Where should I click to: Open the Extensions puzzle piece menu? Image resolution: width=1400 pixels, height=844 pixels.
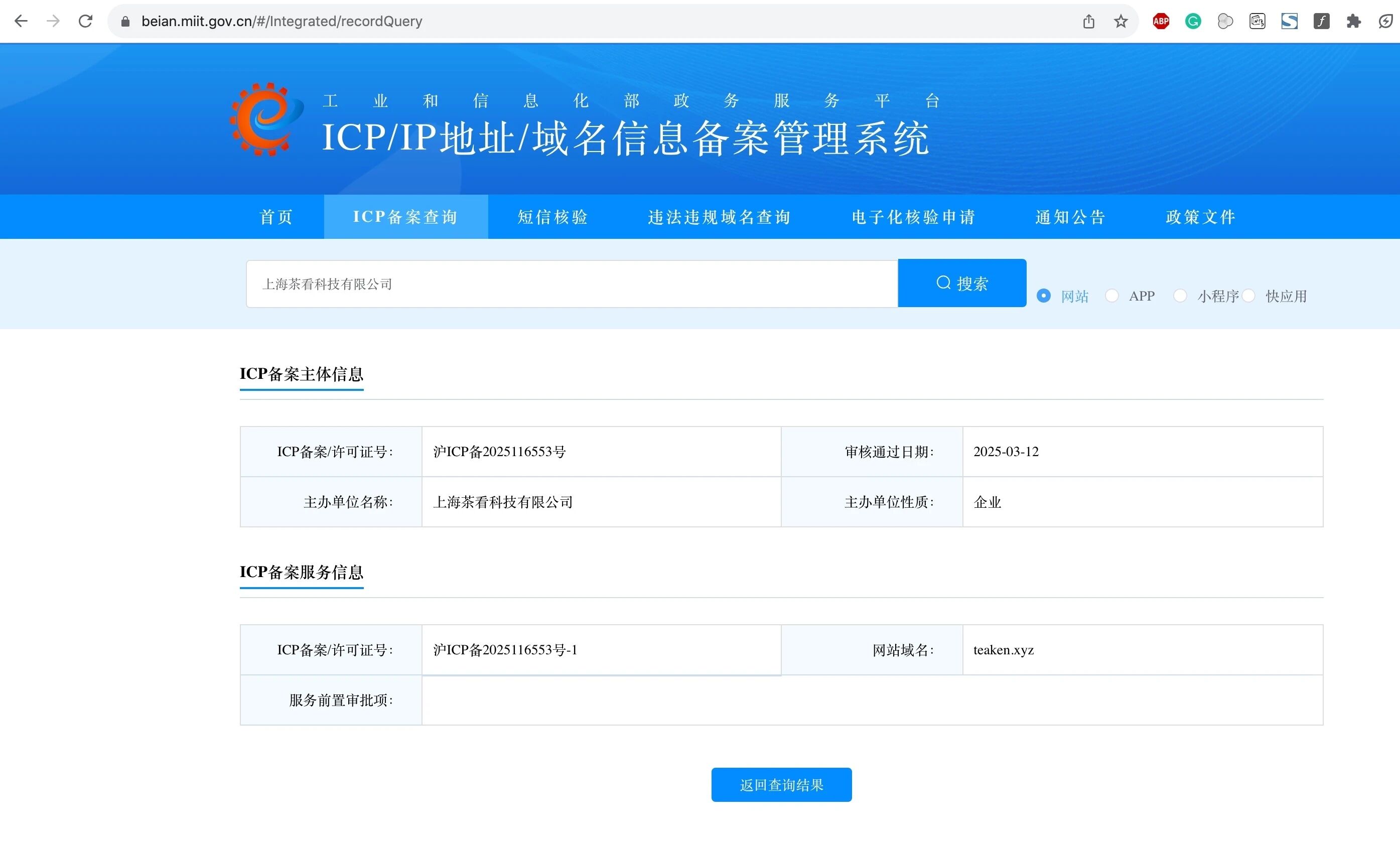point(1353,22)
